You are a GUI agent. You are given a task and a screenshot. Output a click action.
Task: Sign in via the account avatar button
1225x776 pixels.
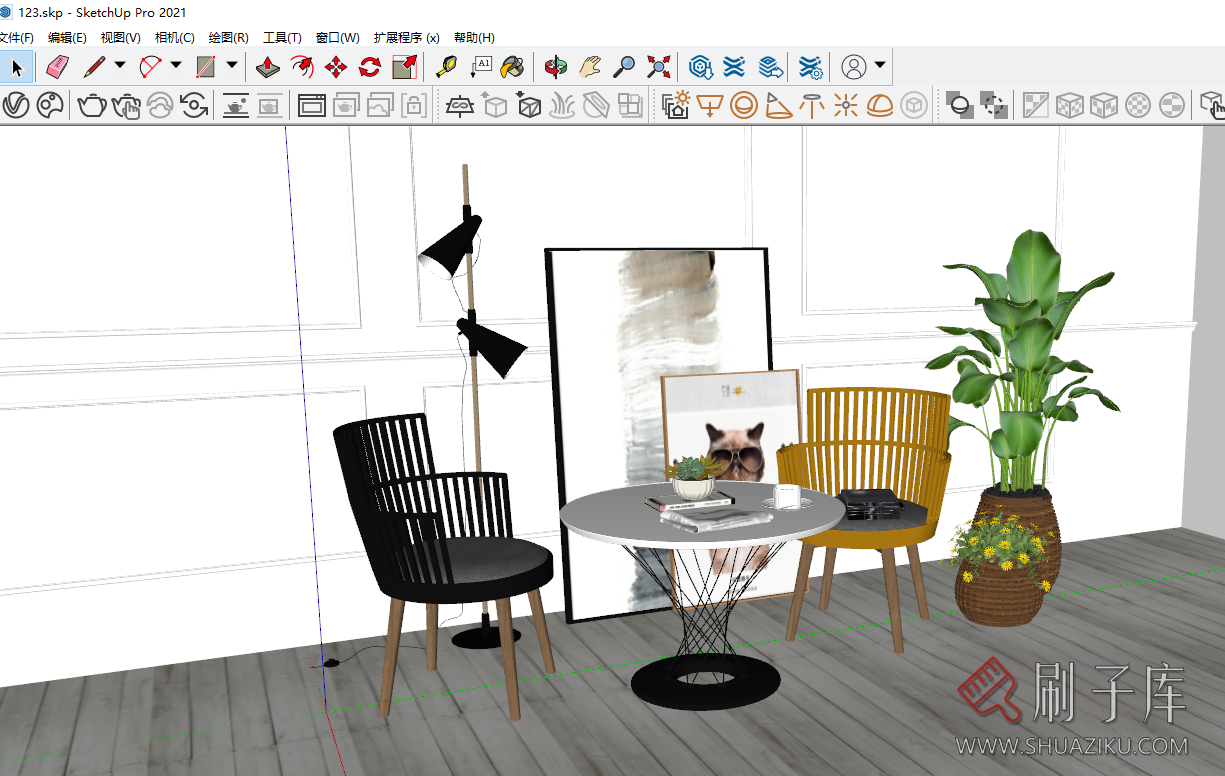pyautogui.click(x=851, y=66)
